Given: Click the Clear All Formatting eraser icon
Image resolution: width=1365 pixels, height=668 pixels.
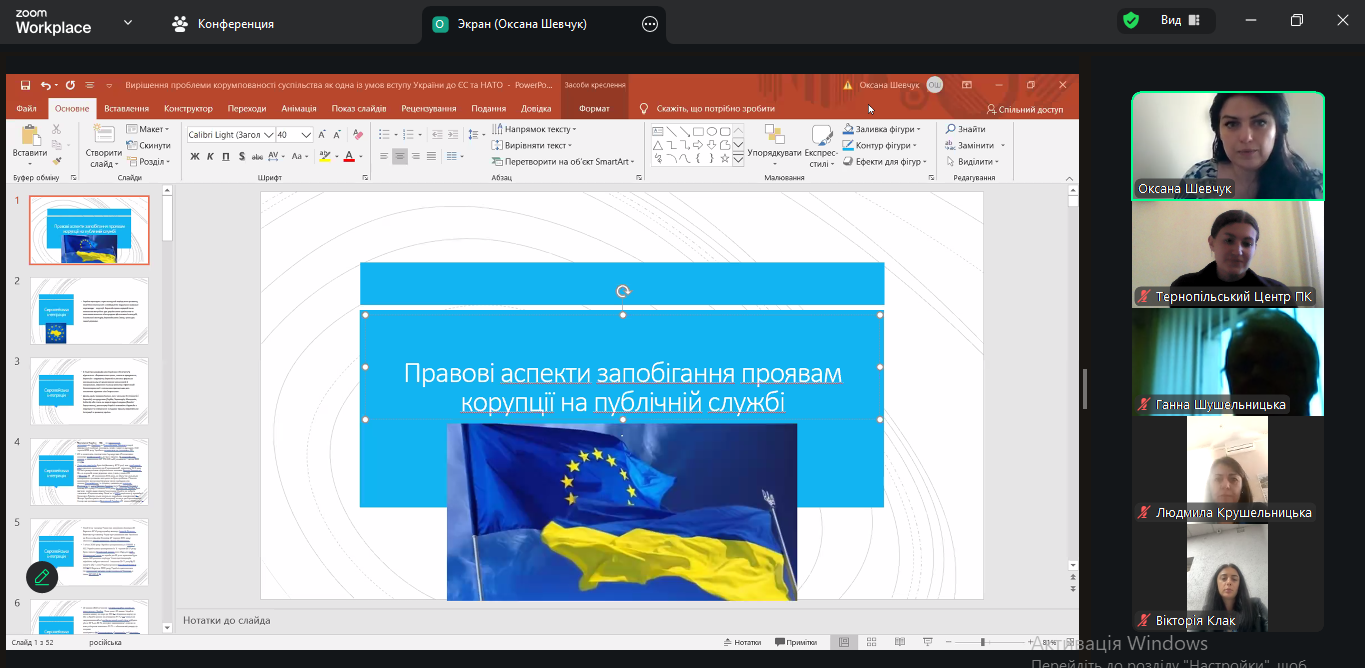Looking at the screenshot, I should 357,135.
